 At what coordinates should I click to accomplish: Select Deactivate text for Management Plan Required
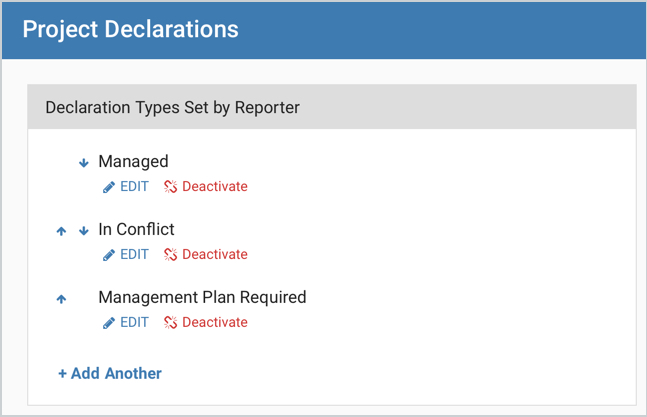point(215,322)
